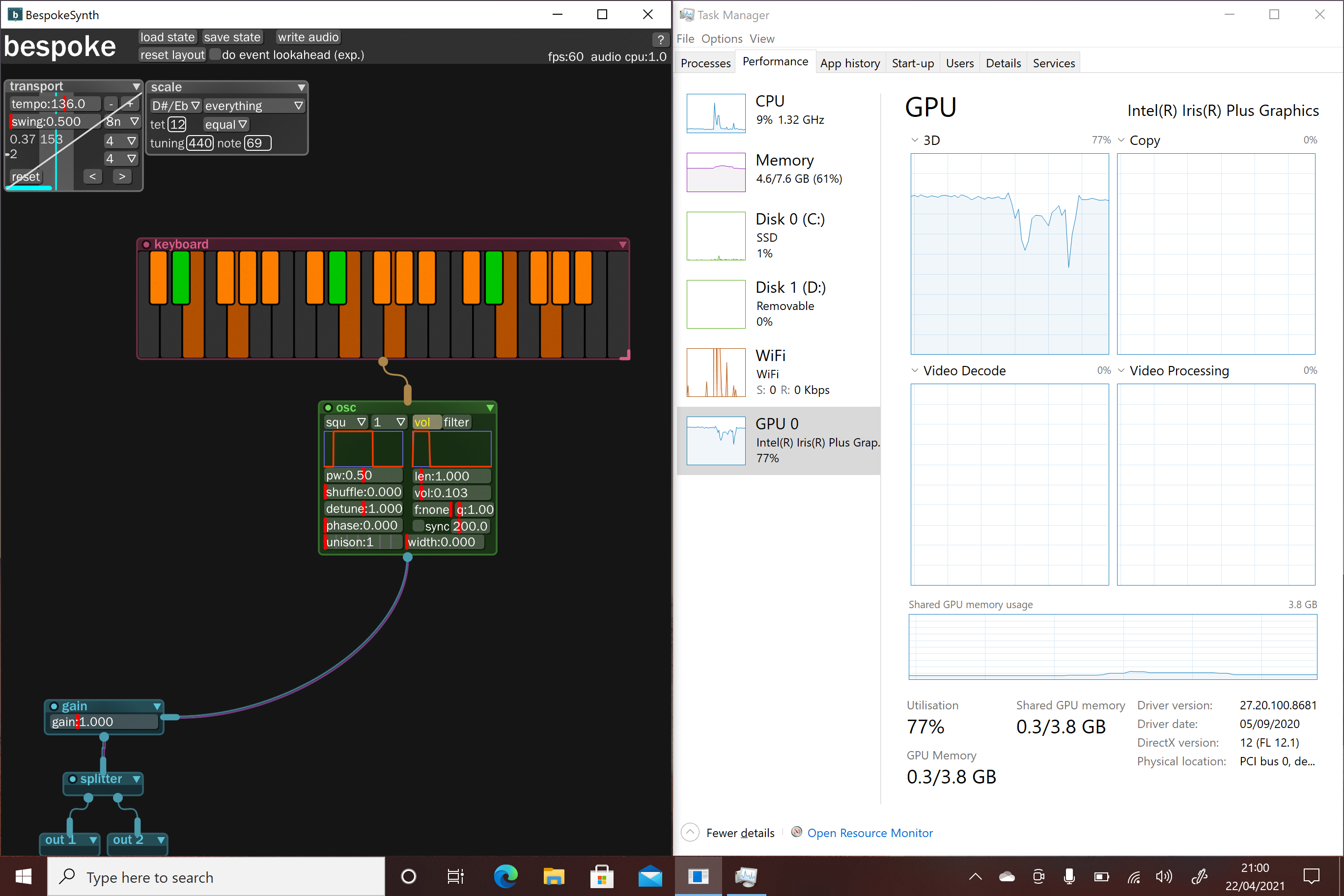1344x896 pixels.
Task: Toggle the osc module's enable circle
Action: pos(328,407)
